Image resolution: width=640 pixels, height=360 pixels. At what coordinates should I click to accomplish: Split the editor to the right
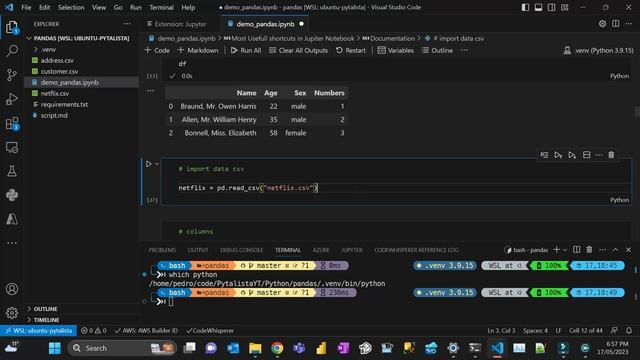616,24
